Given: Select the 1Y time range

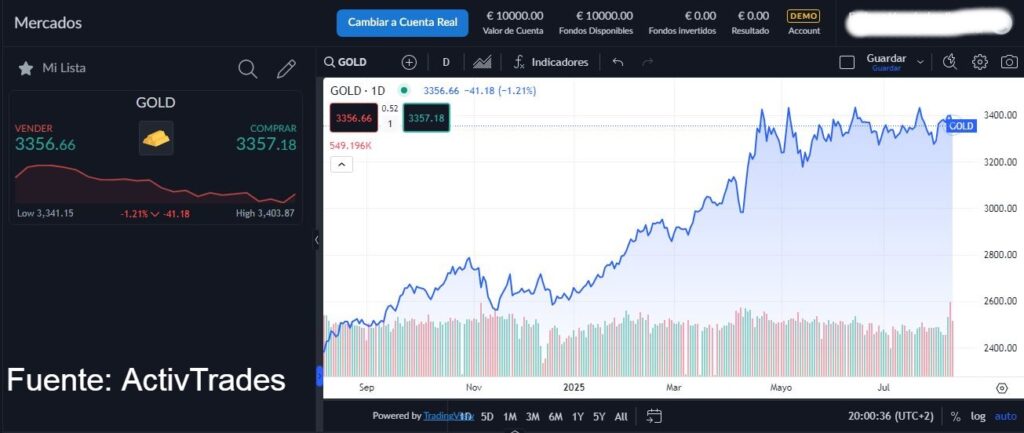Looking at the screenshot, I should (x=577, y=416).
